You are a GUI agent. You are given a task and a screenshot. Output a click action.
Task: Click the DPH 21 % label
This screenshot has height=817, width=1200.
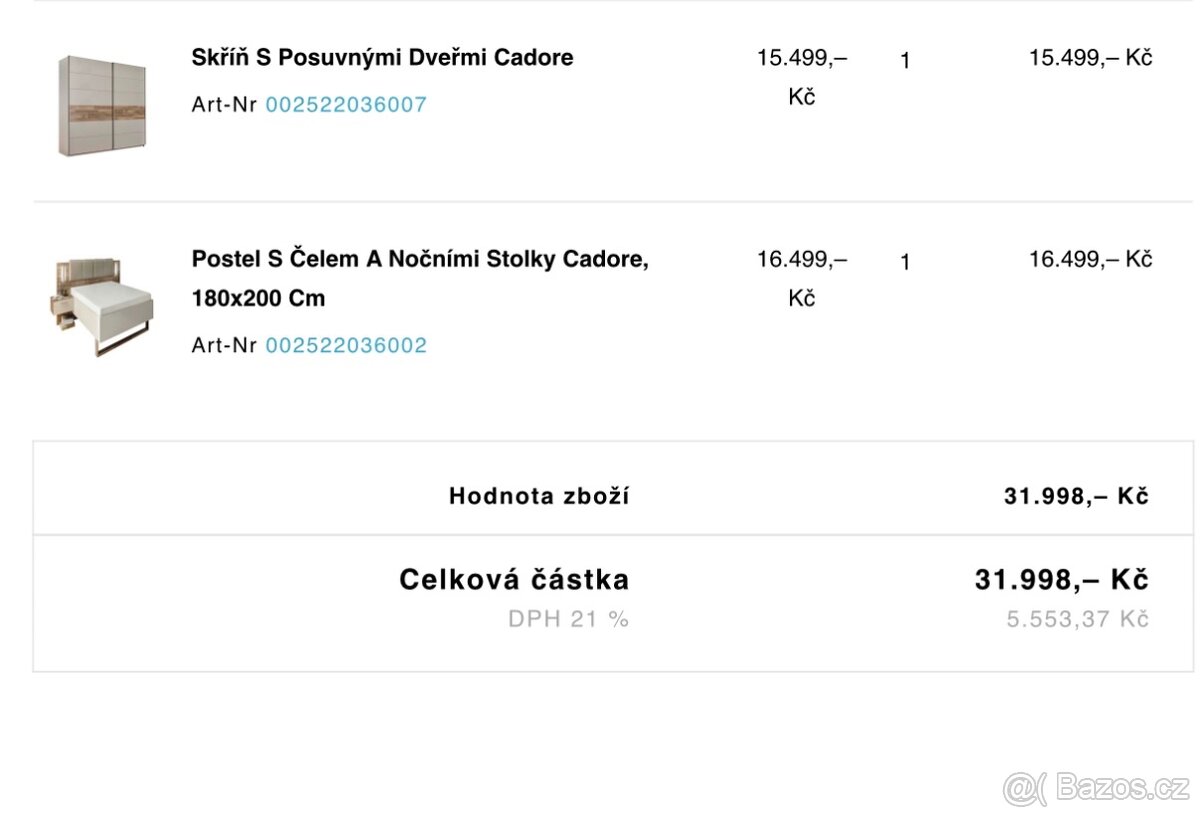pyautogui.click(x=568, y=619)
